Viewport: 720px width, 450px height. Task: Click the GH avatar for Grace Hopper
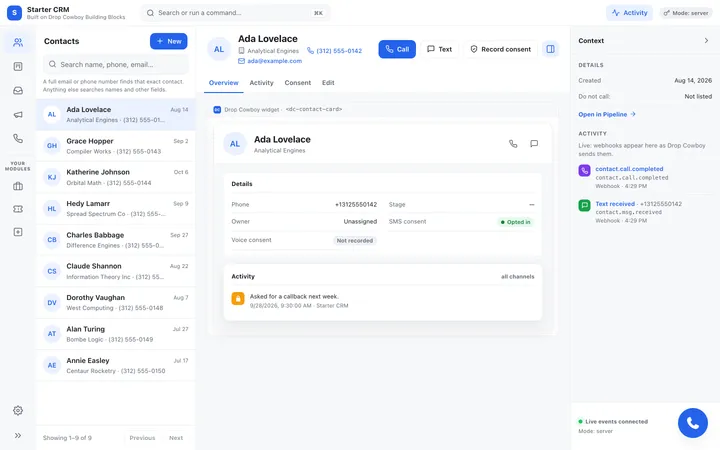coord(52,146)
